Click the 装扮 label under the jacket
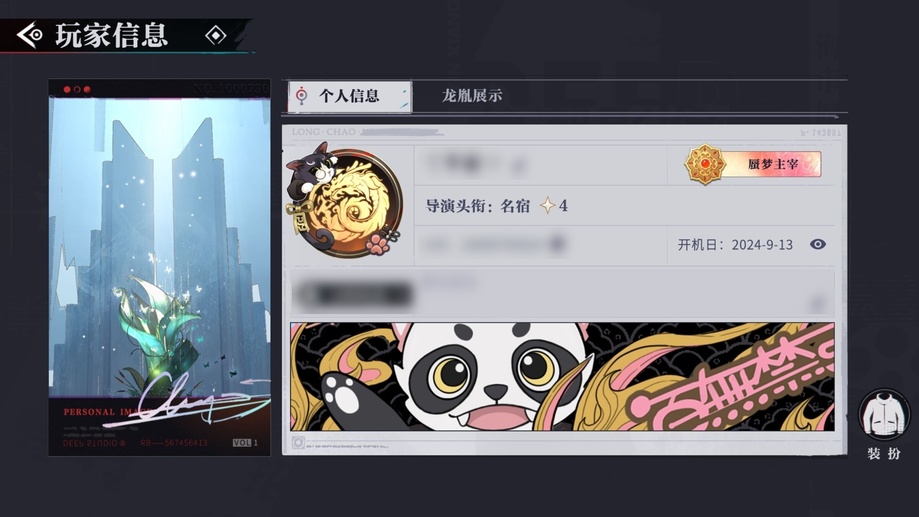The height and width of the screenshot is (517, 919). [x=884, y=454]
